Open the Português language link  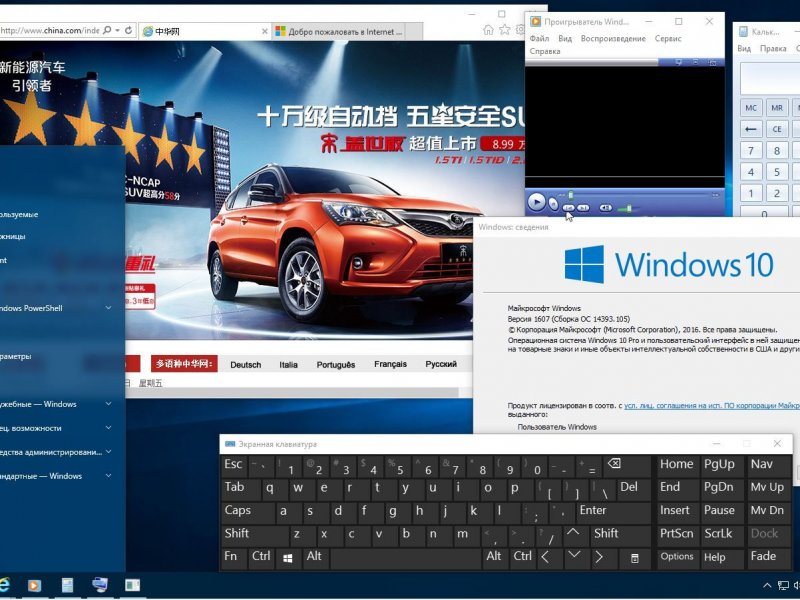tap(336, 365)
